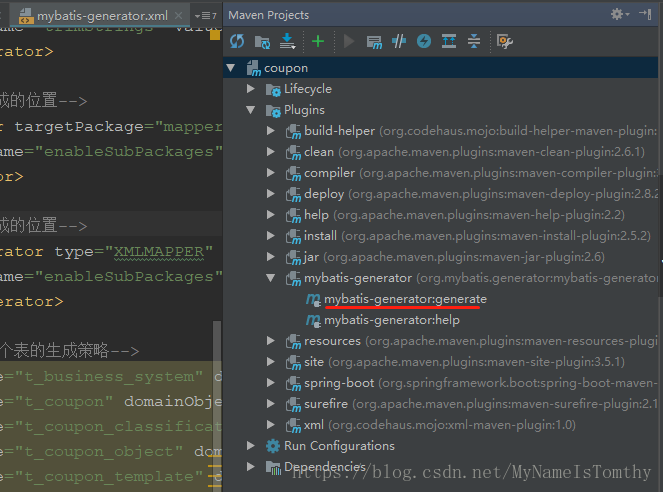This screenshot has width=663, height=492.
Task: Click targetPackage attribute in editor
Action: (x=79, y=127)
